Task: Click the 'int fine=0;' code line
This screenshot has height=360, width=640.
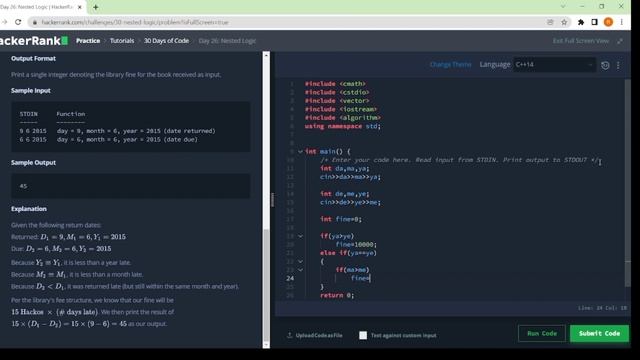Action: tap(341, 219)
